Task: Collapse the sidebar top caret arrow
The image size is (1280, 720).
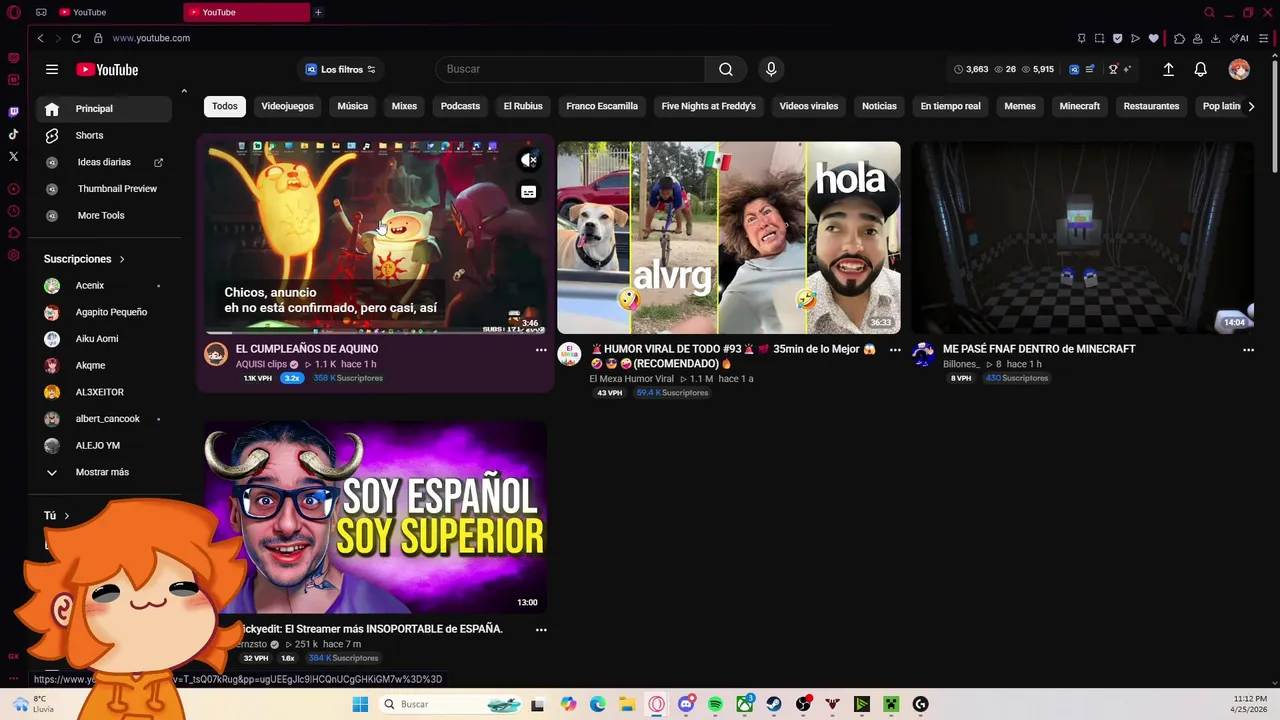Action: point(184,91)
